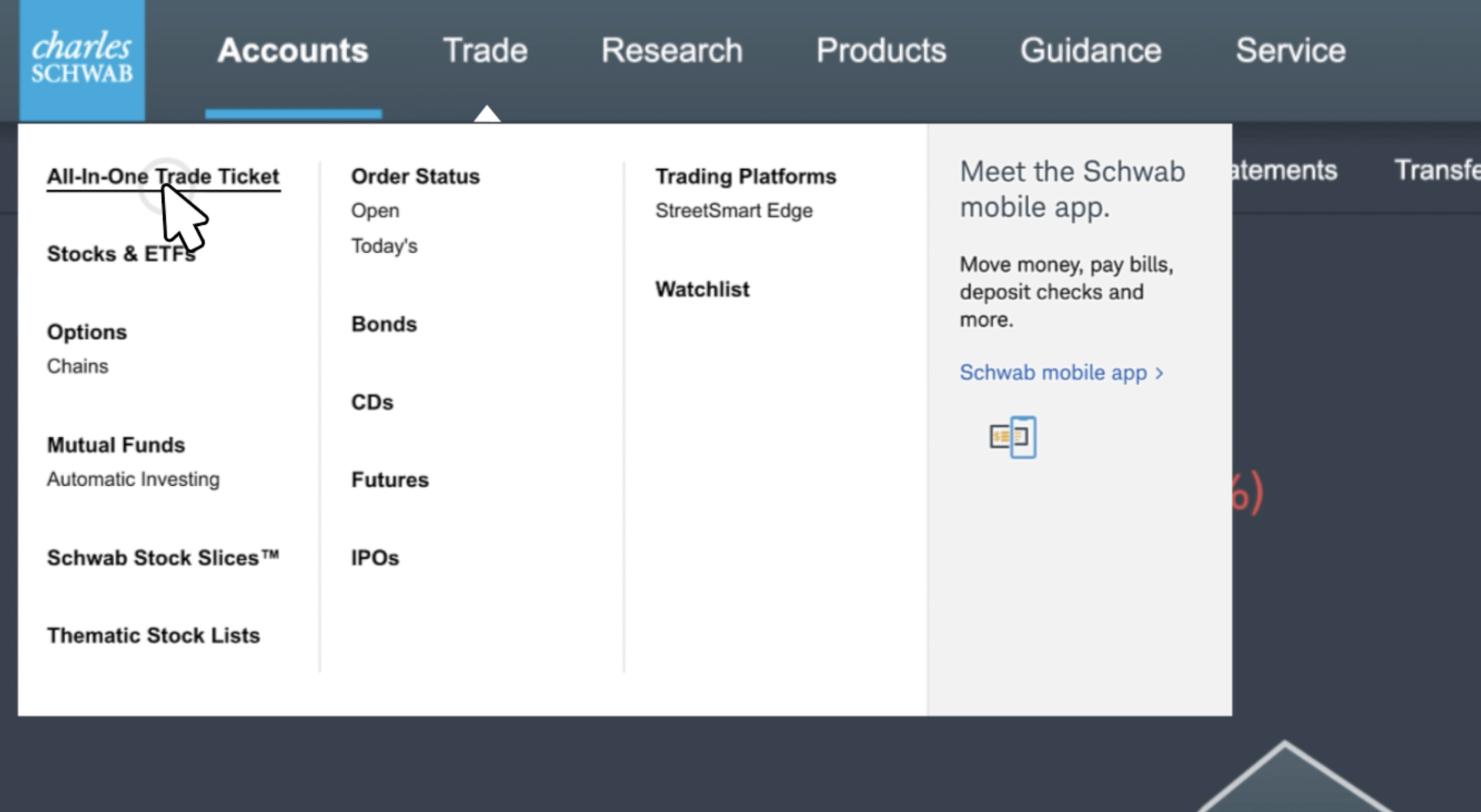The width and height of the screenshot is (1481, 812).
Task: View Today's orders under Order Status
Action: [x=384, y=247]
